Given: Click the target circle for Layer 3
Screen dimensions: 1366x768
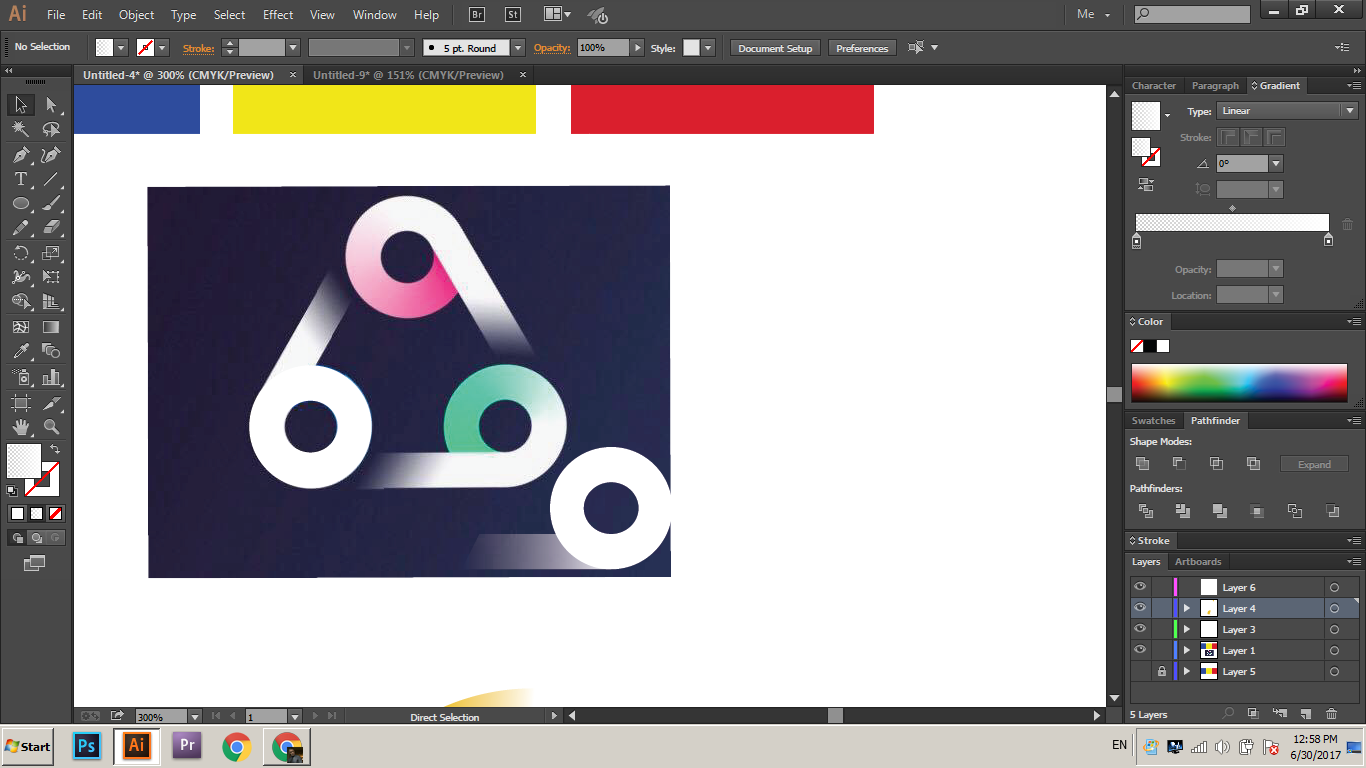Looking at the screenshot, I should coord(1334,629).
